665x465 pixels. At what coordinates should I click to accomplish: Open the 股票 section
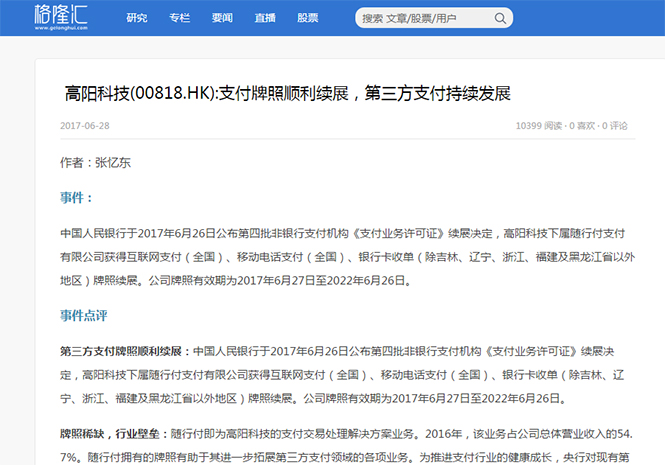308,18
